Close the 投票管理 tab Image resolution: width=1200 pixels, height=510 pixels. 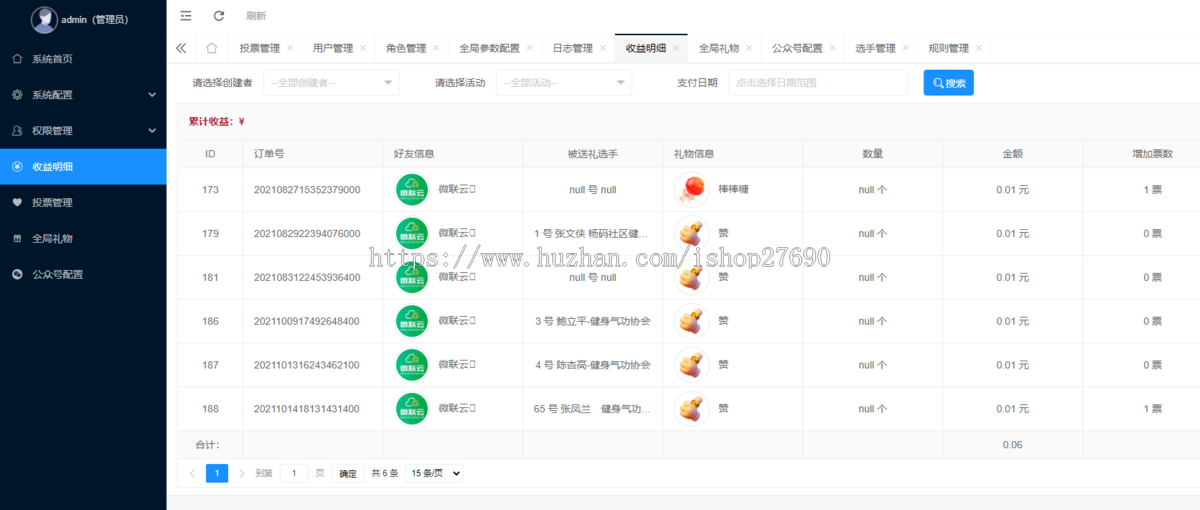290,48
